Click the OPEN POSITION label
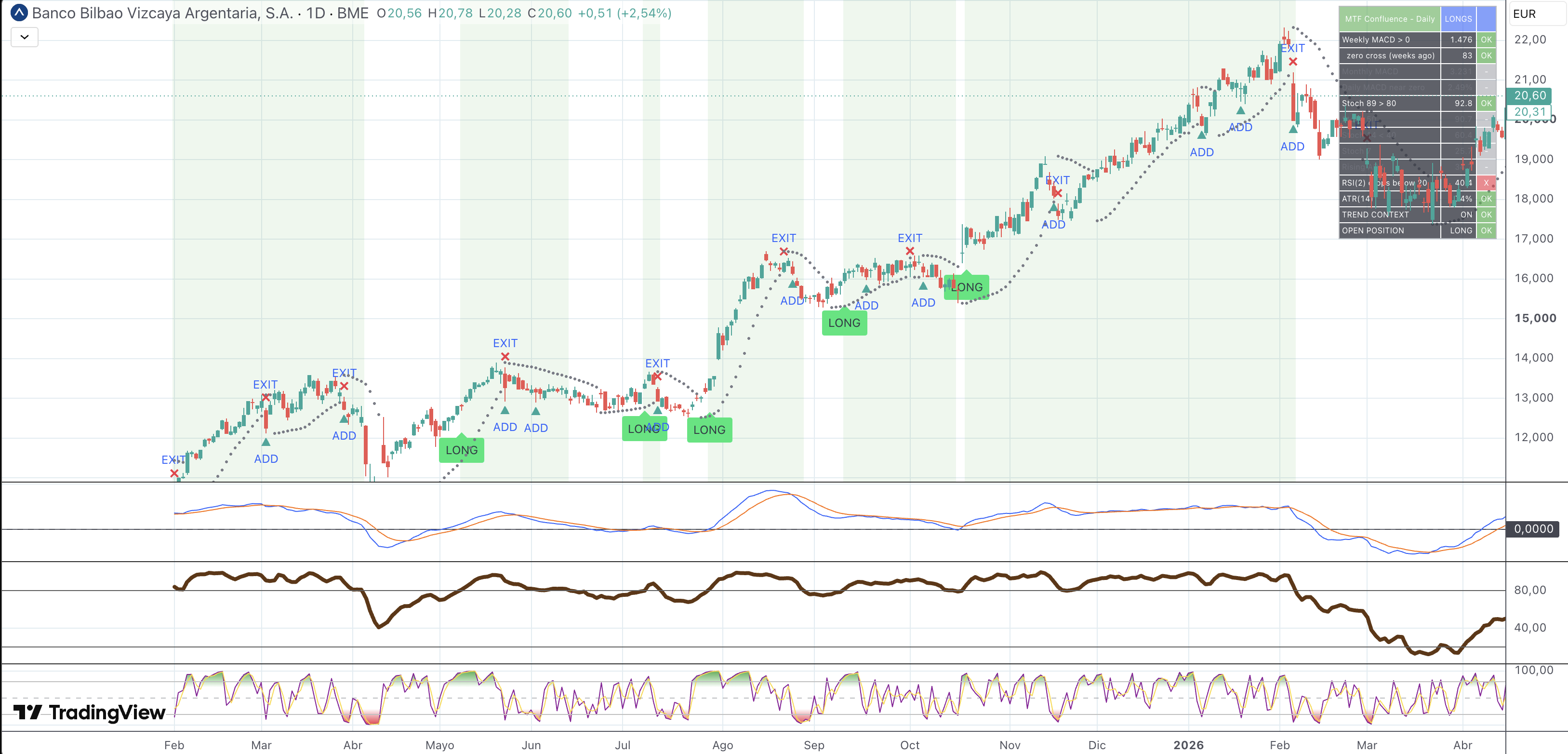 (1373, 230)
